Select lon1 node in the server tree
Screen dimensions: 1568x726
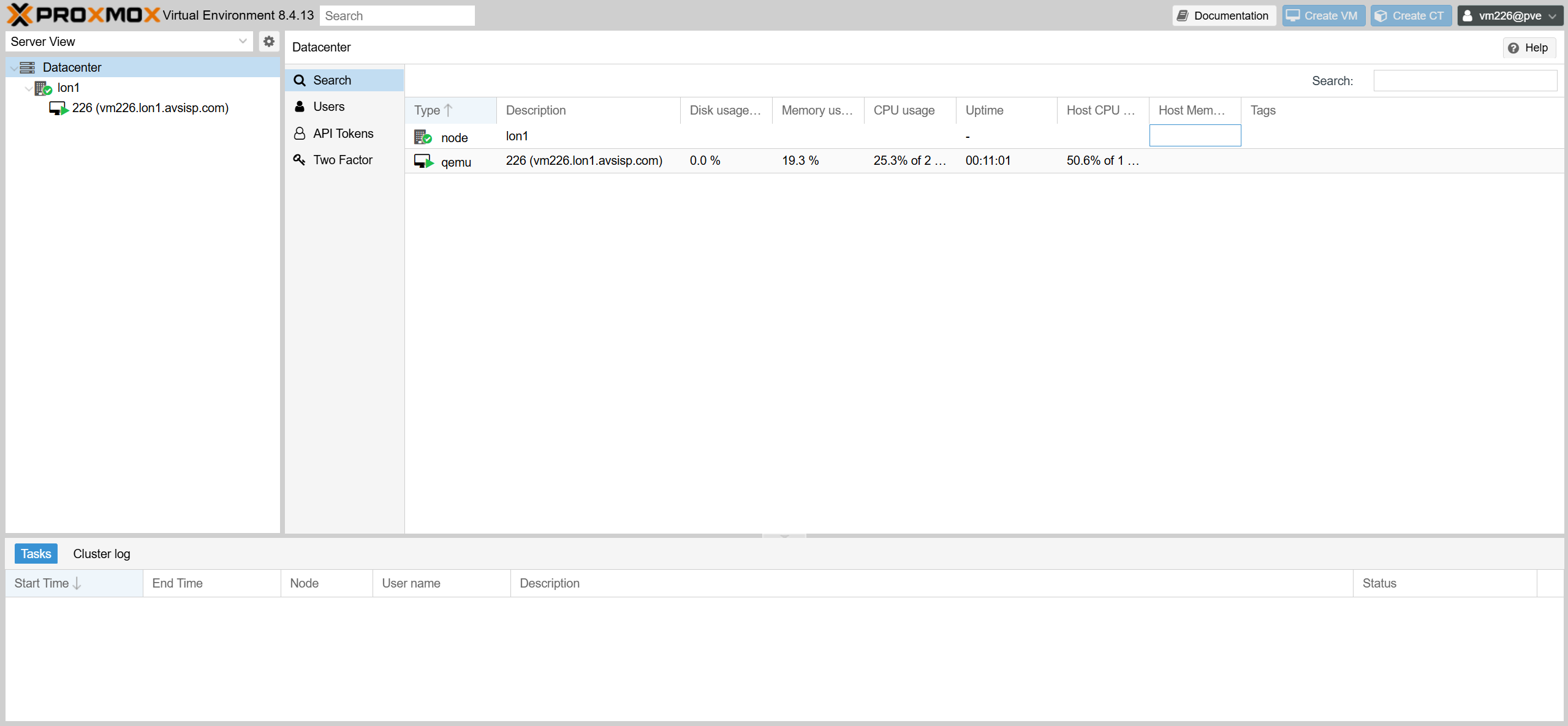tap(143, 88)
